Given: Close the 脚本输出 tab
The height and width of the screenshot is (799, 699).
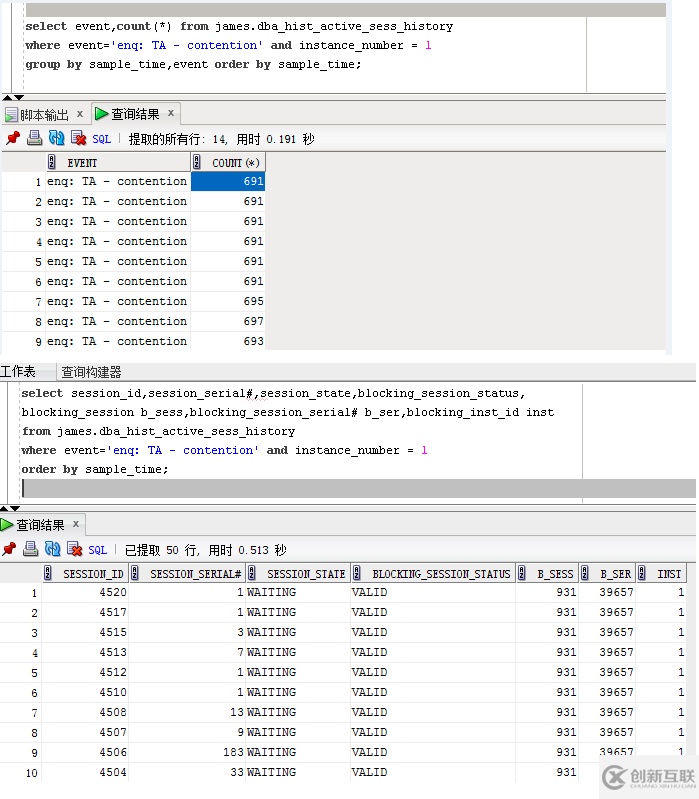Looking at the screenshot, I should tap(80, 114).
